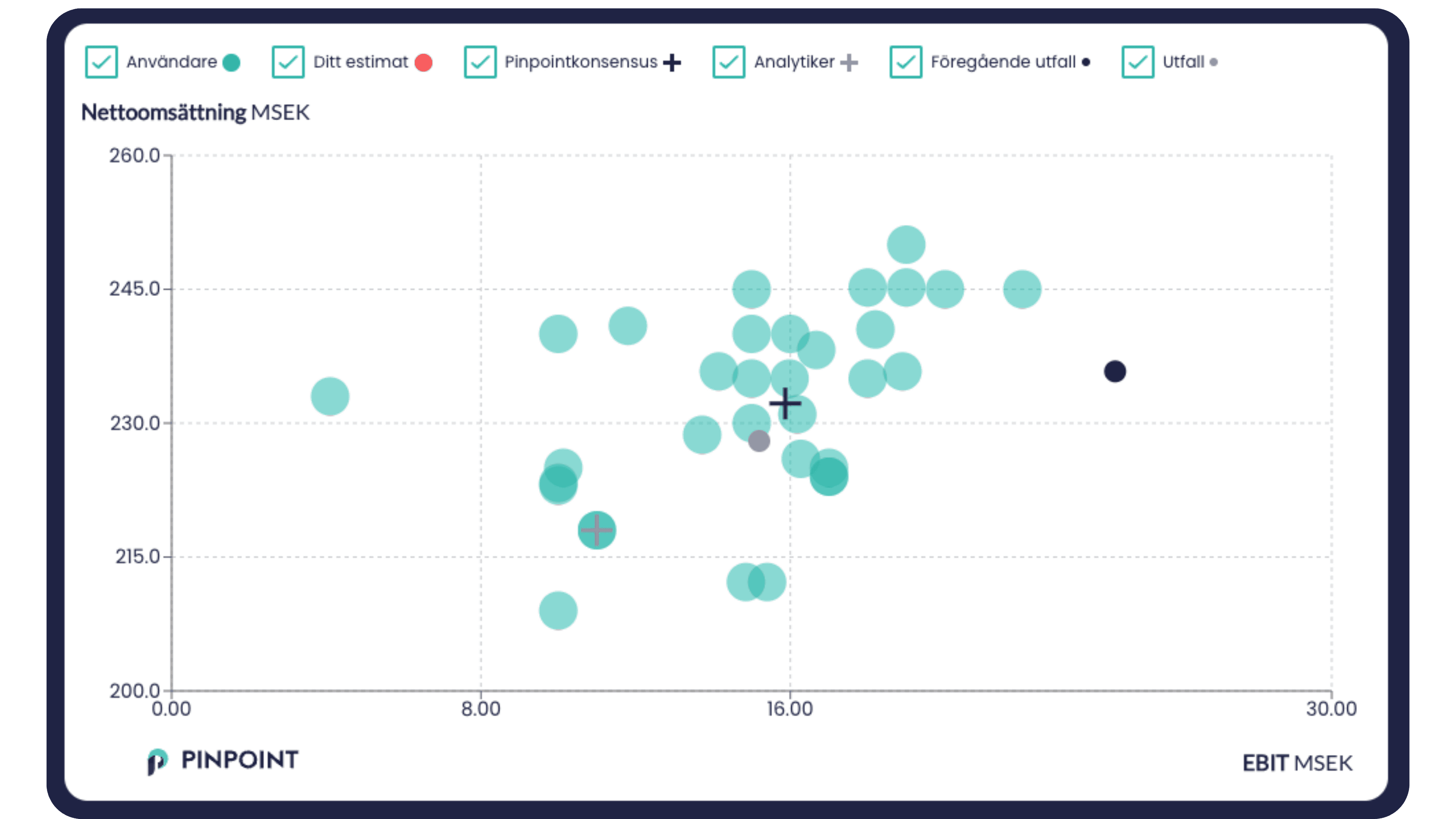
Task: Click the Utfall legend label
Action: [x=1183, y=61]
